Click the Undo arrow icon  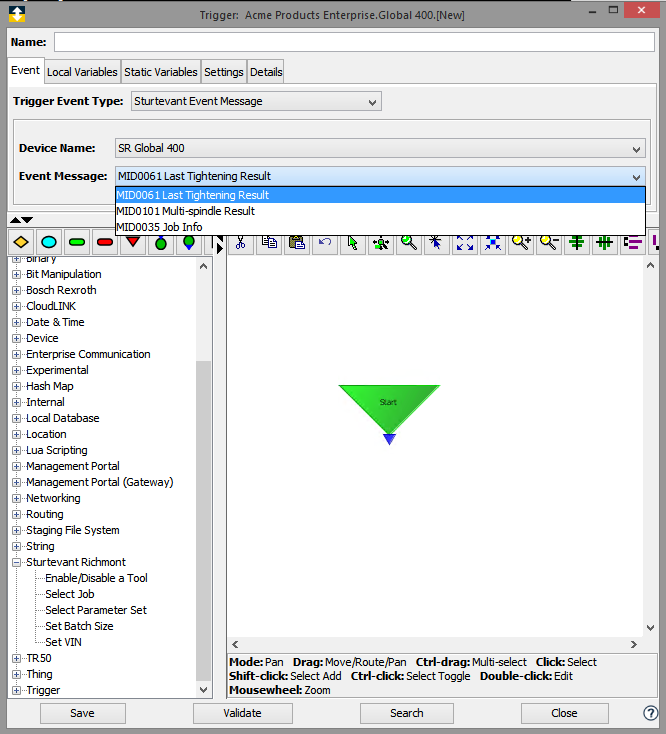point(325,242)
